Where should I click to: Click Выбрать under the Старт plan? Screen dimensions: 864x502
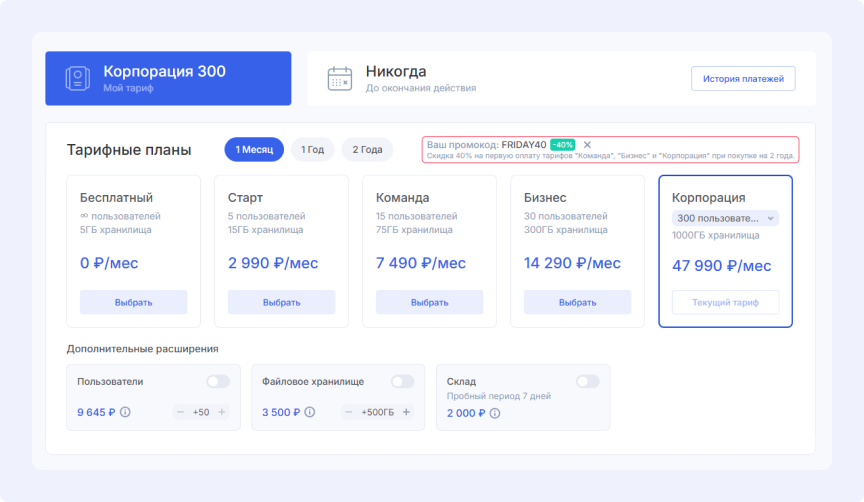tap(281, 302)
